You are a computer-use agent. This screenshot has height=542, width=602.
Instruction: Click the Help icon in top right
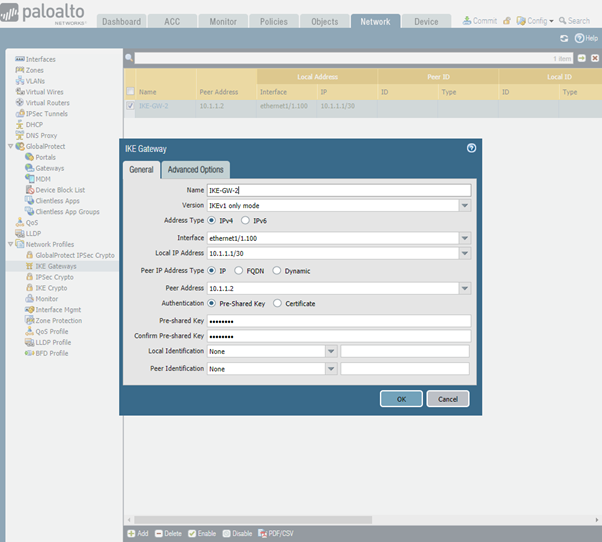(579, 38)
